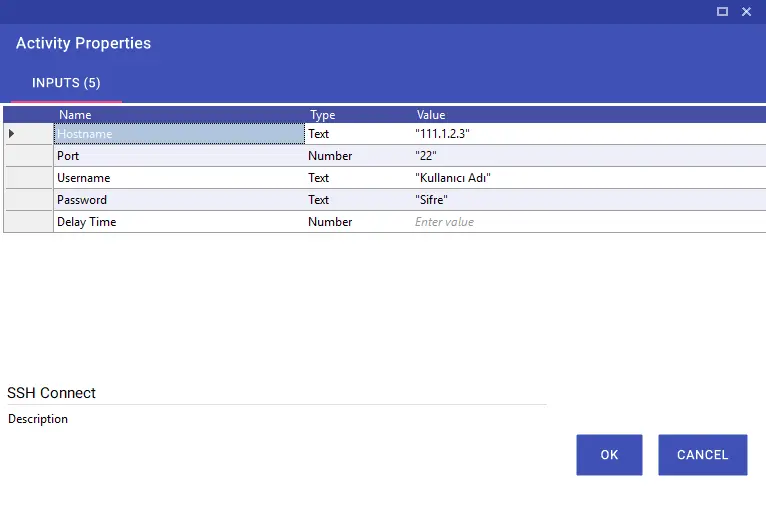Image resolution: width=766 pixels, height=530 pixels.
Task: Select the Delay Time name cell
Action: pos(179,222)
